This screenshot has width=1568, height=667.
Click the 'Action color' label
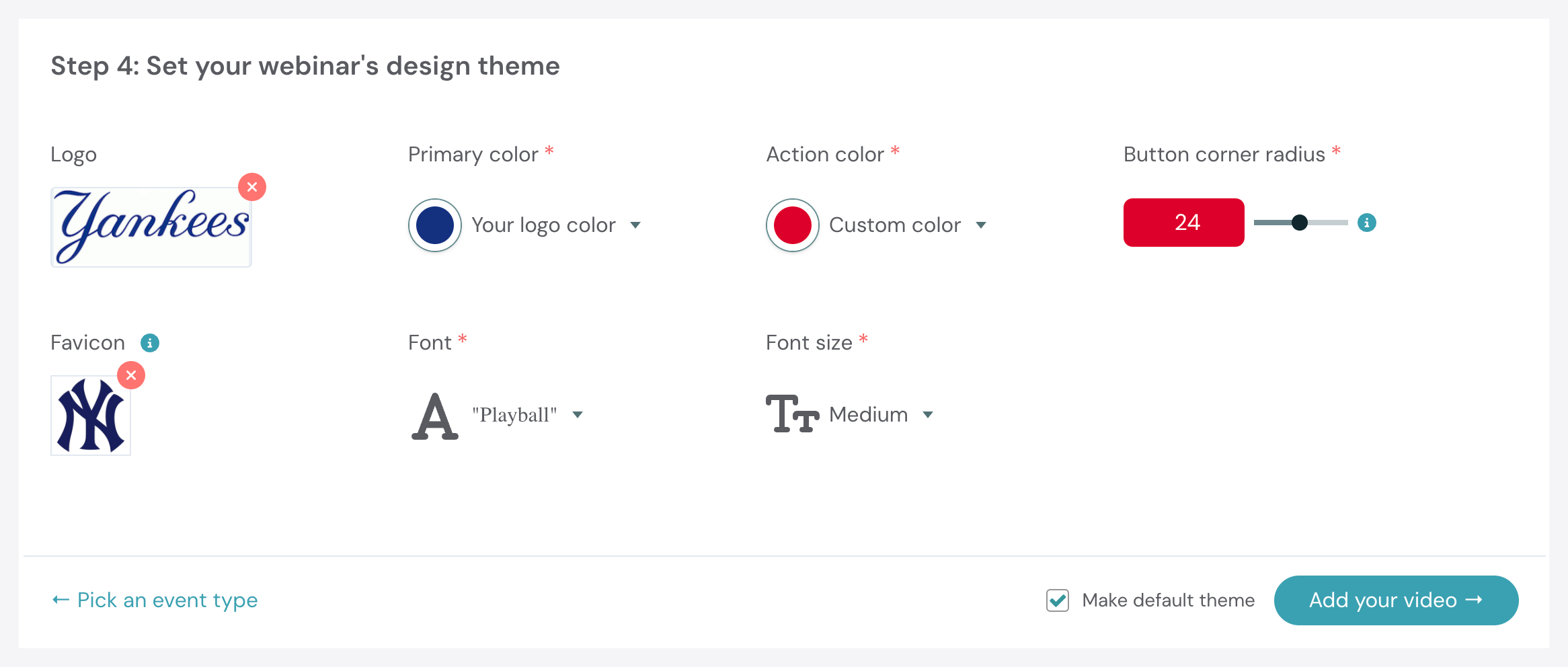pos(825,155)
